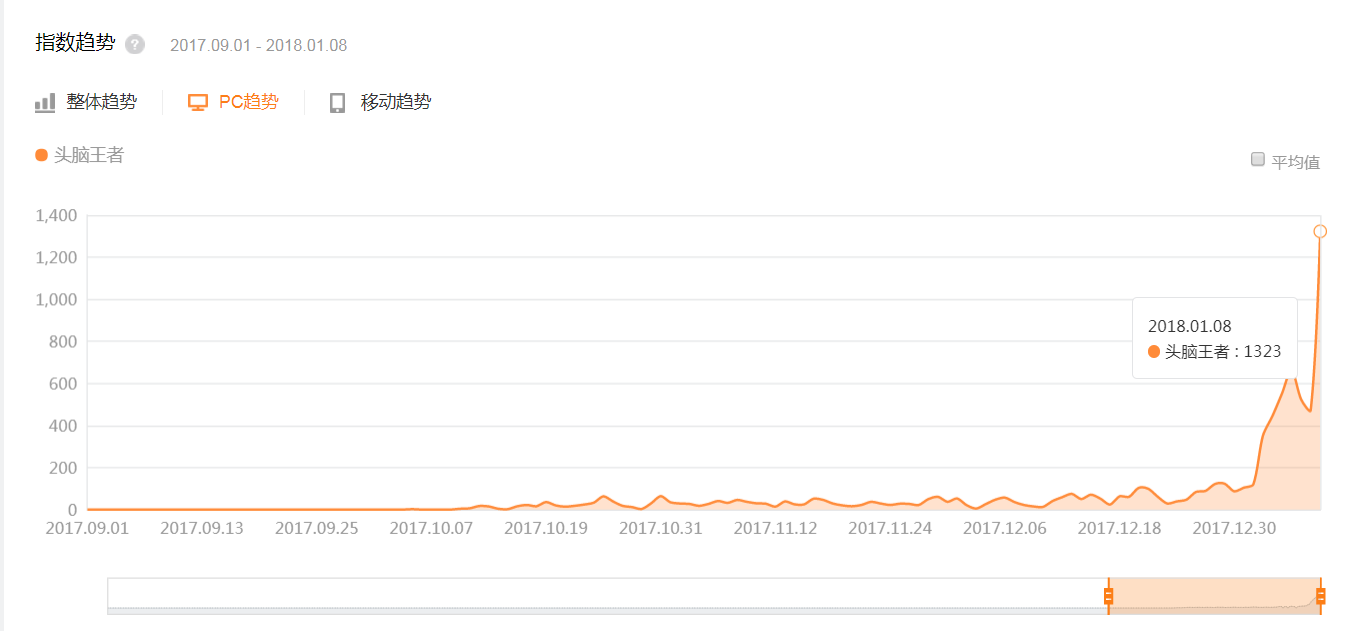Click the 平均值 label text
1354x631 pixels.
1296,162
